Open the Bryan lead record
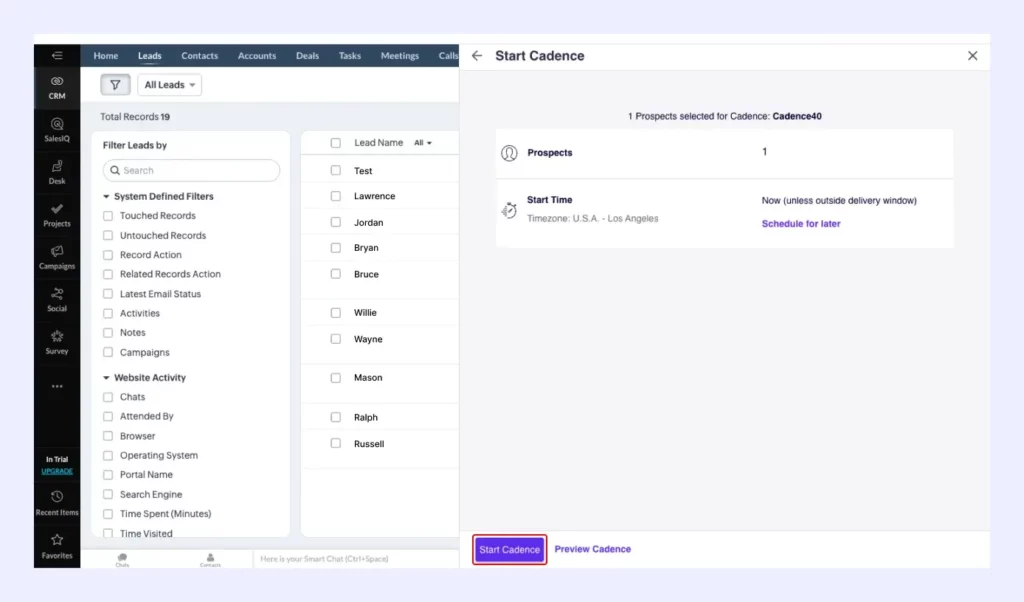The image size is (1024, 602). (x=366, y=247)
